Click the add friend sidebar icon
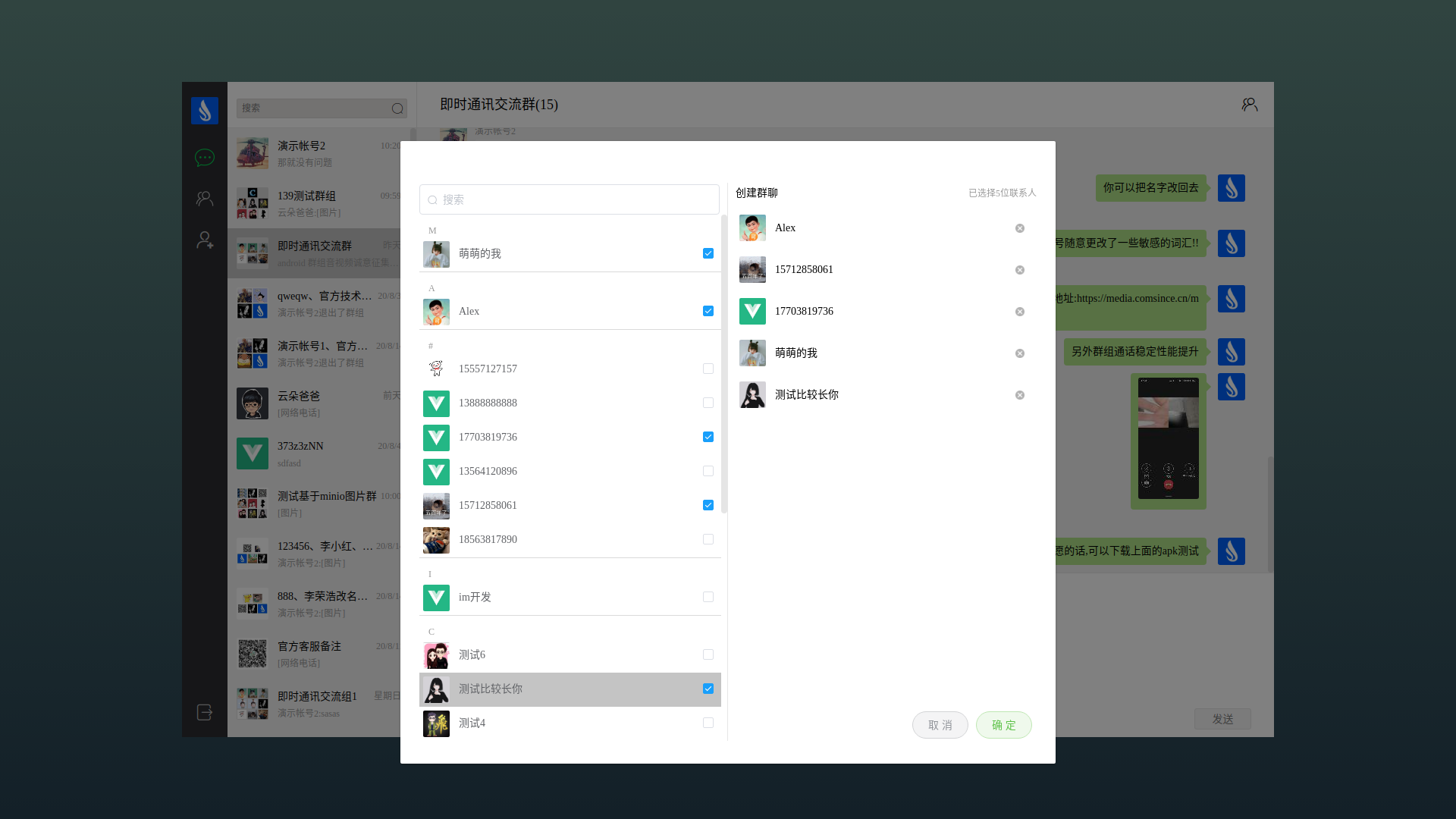Viewport: 1456px width, 819px height. (x=205, y=240)
